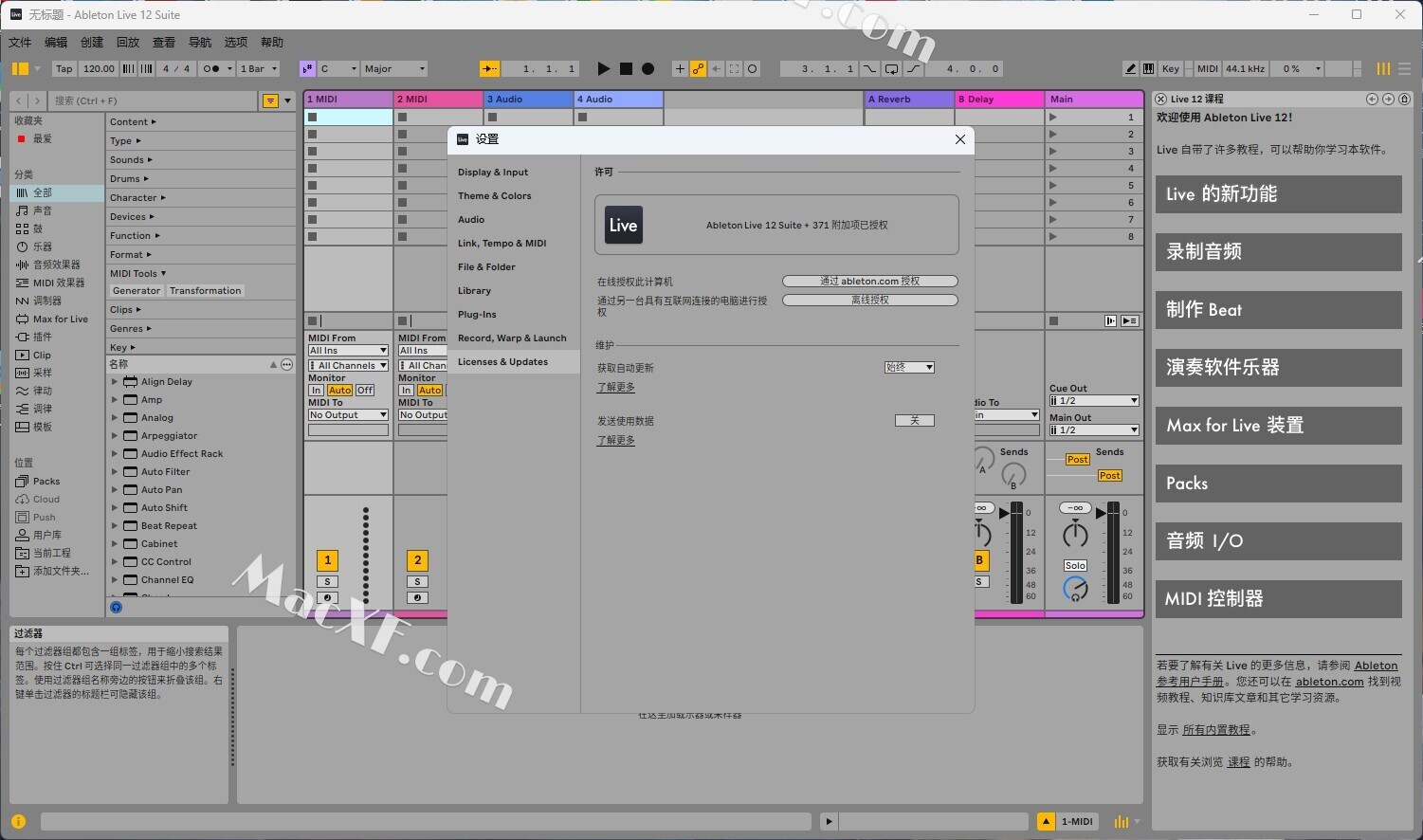Toggle the computer MIDI keyboard icon
The height and width of the screenshot is (840, 1423).
[1148, 68]
